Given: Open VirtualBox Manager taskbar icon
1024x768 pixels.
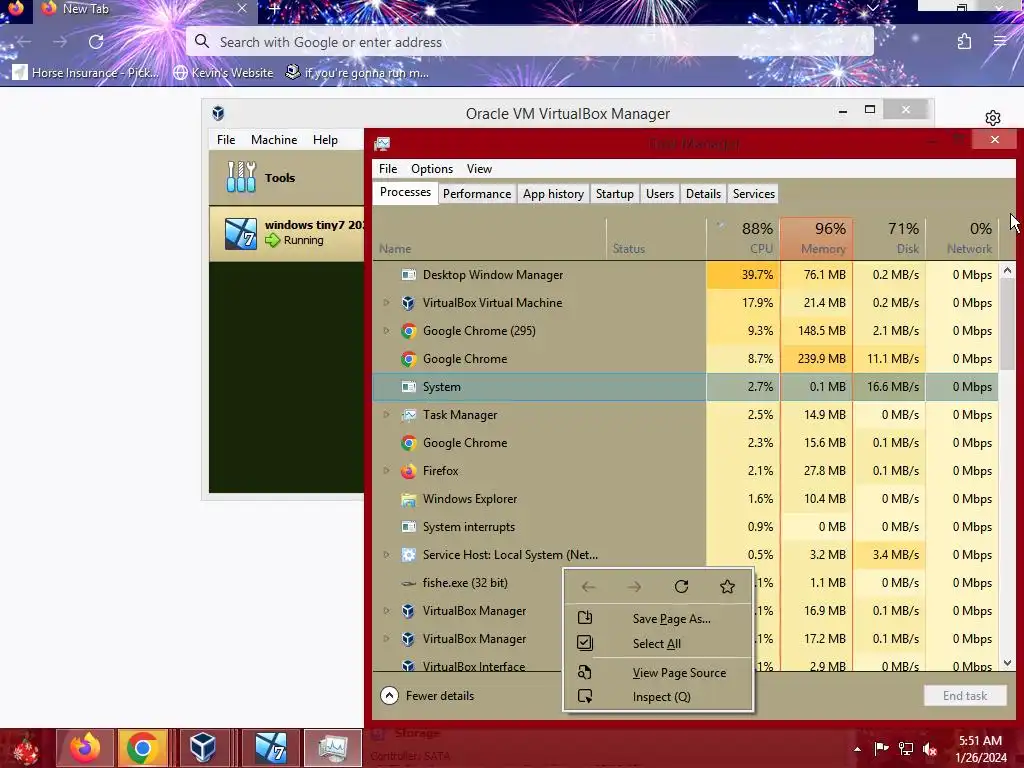Looking at the screenshot, I should coord(203,748).
